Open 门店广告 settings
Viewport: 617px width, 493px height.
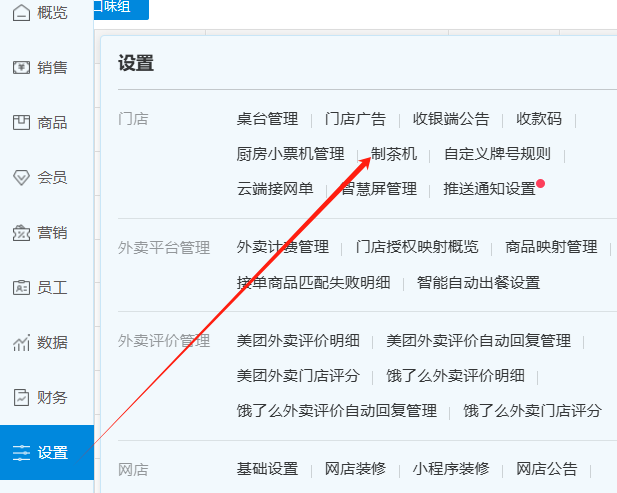(x=355, y=119)
